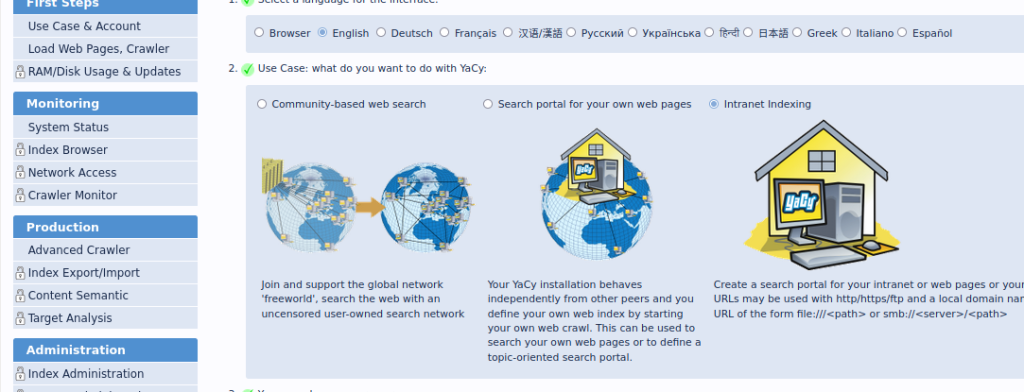This screenshot has width=1024, height=392.
Task: Choose Deutsch as interface language
Action: 381,32
